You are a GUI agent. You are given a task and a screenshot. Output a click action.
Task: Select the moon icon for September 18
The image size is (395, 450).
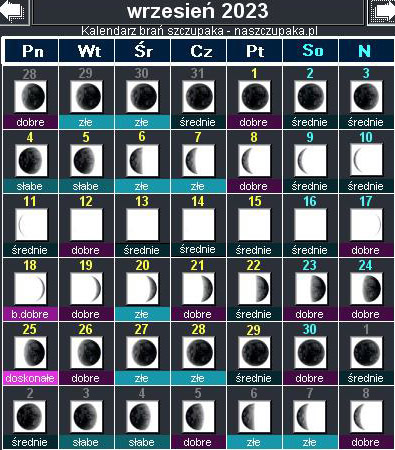[30, 289]
